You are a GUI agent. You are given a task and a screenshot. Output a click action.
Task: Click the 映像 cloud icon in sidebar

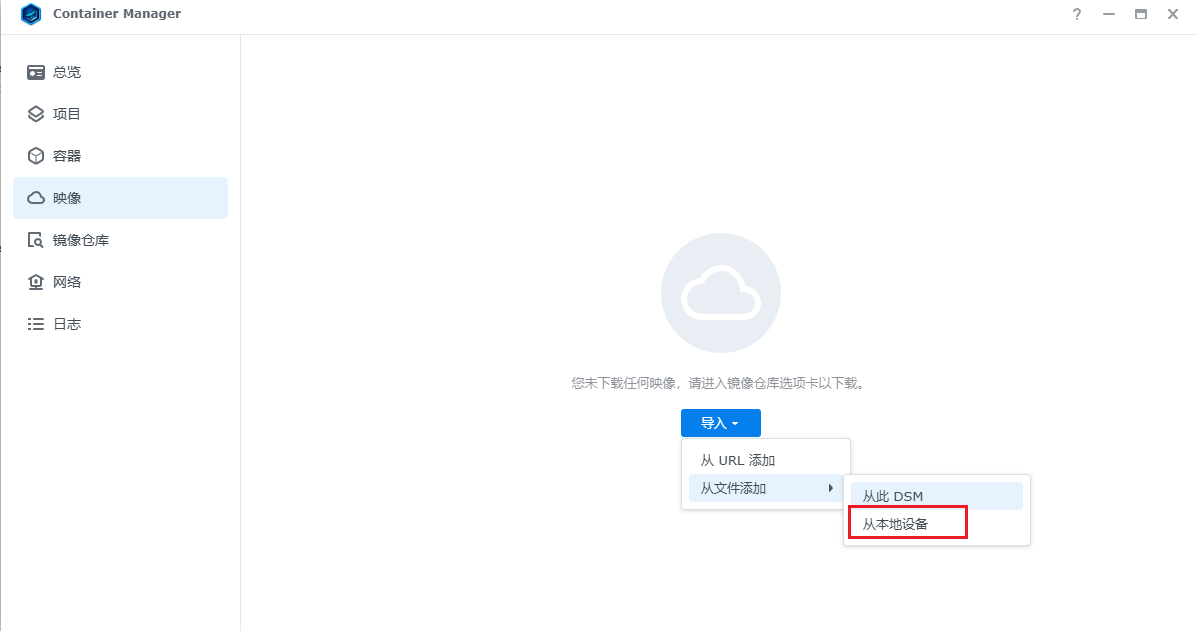[x=36, y=198]
